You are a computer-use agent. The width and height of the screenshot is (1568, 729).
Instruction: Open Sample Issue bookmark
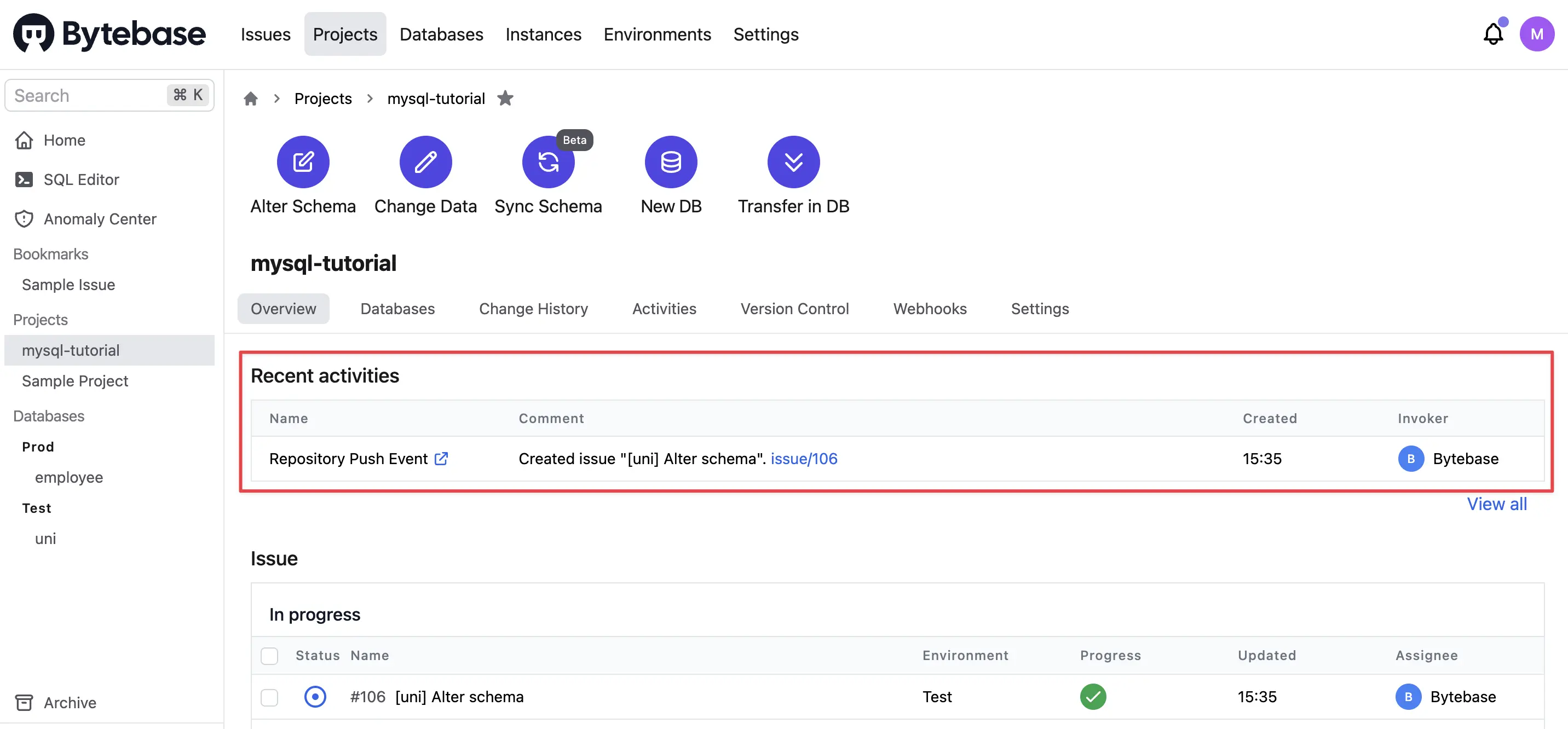(x=68, y=284)
